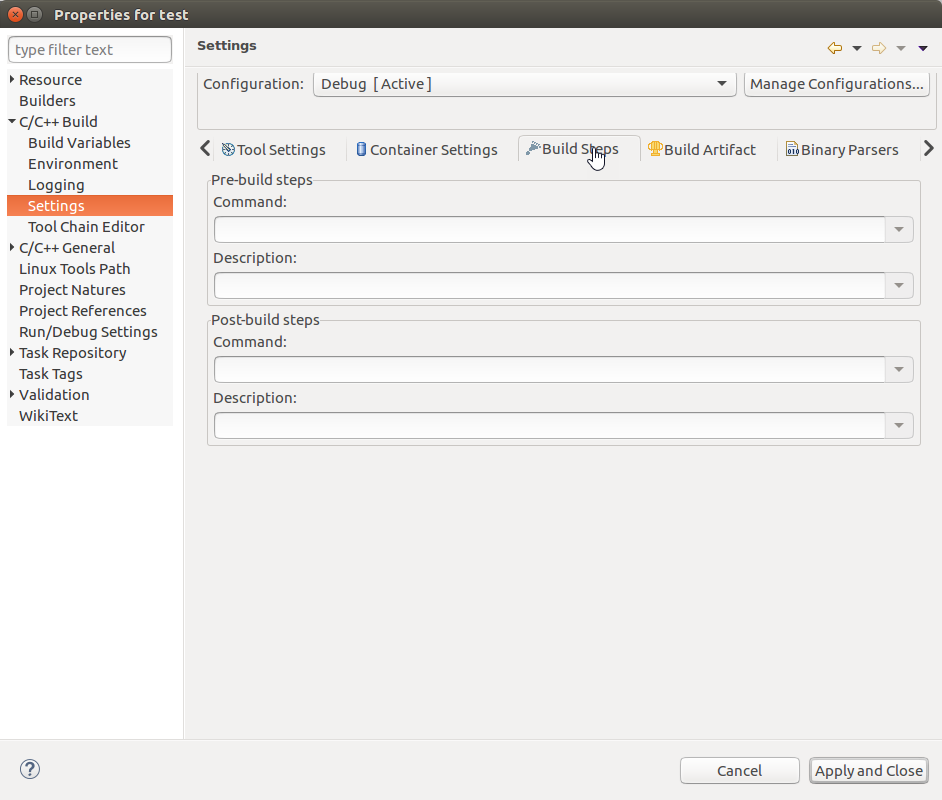Open the Build Artifact tab
942x800 pixels.
tap(702, 150)
